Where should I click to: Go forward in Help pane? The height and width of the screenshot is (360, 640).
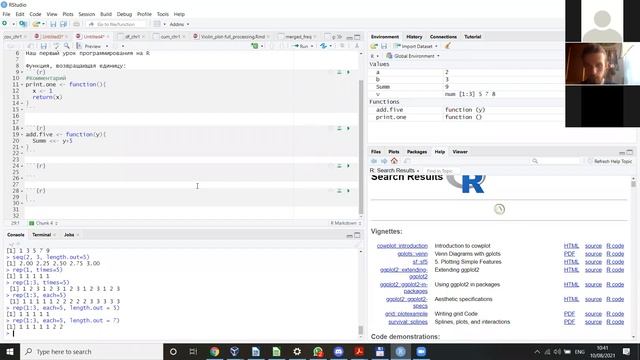384,161
